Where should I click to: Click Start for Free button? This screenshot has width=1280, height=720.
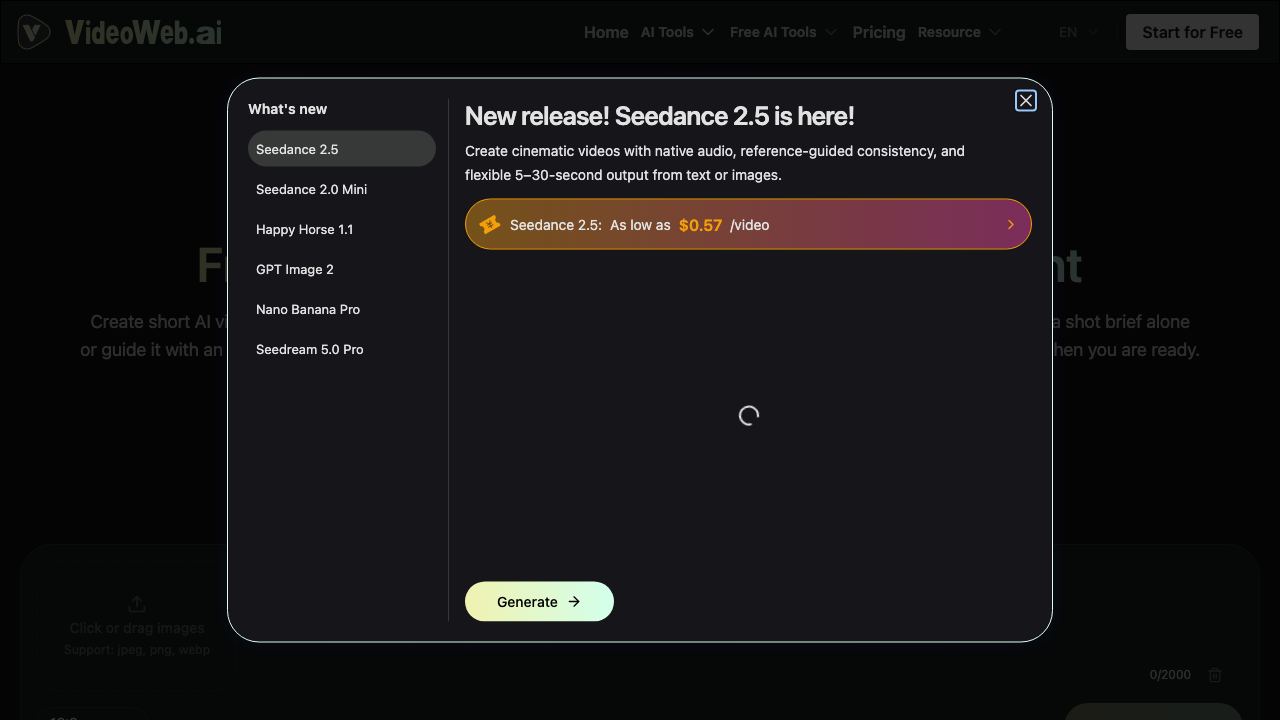pyautogui.click(x=1192, y=32)
